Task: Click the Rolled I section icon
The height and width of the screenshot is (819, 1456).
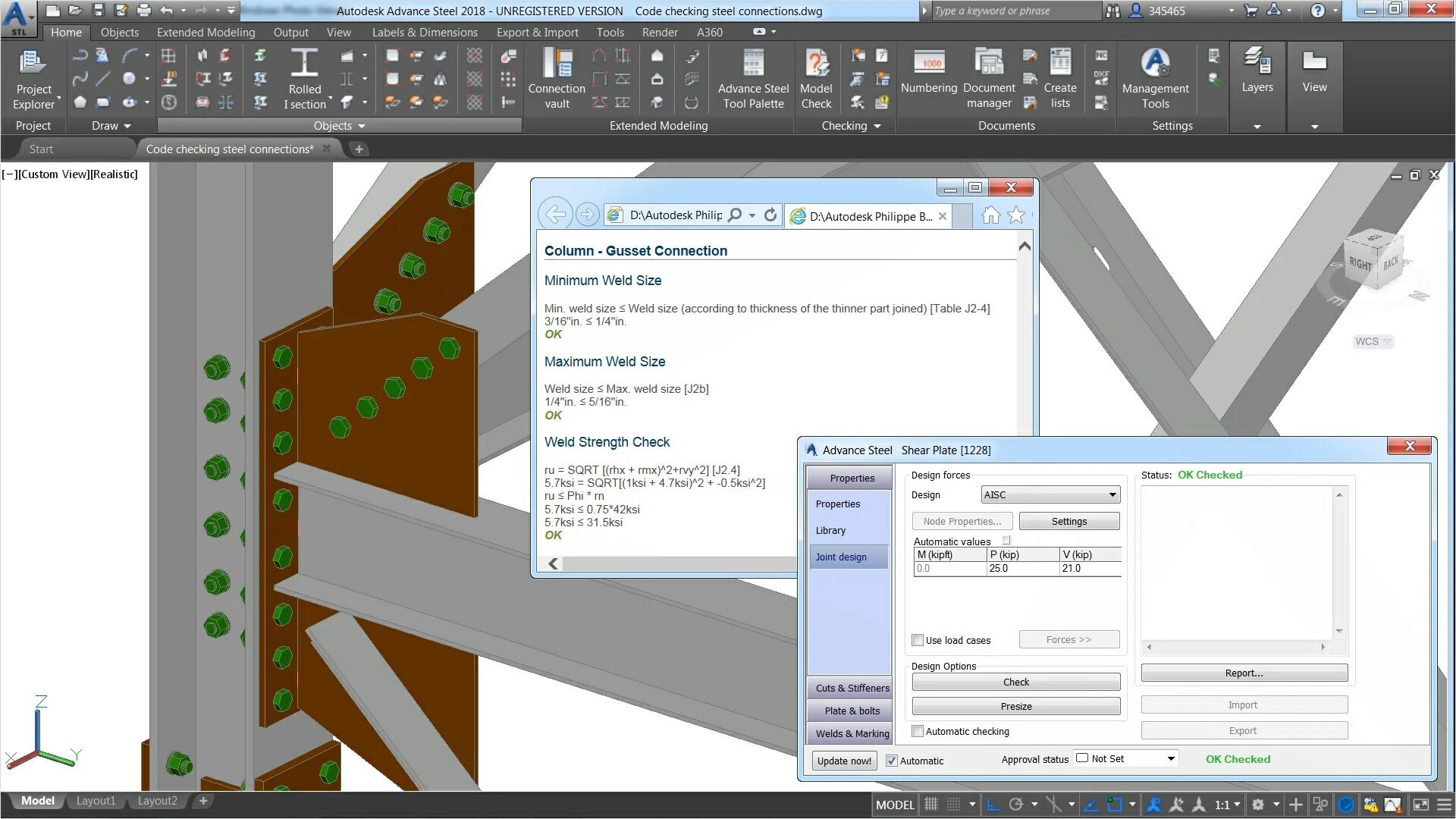Action: (304, 64)
